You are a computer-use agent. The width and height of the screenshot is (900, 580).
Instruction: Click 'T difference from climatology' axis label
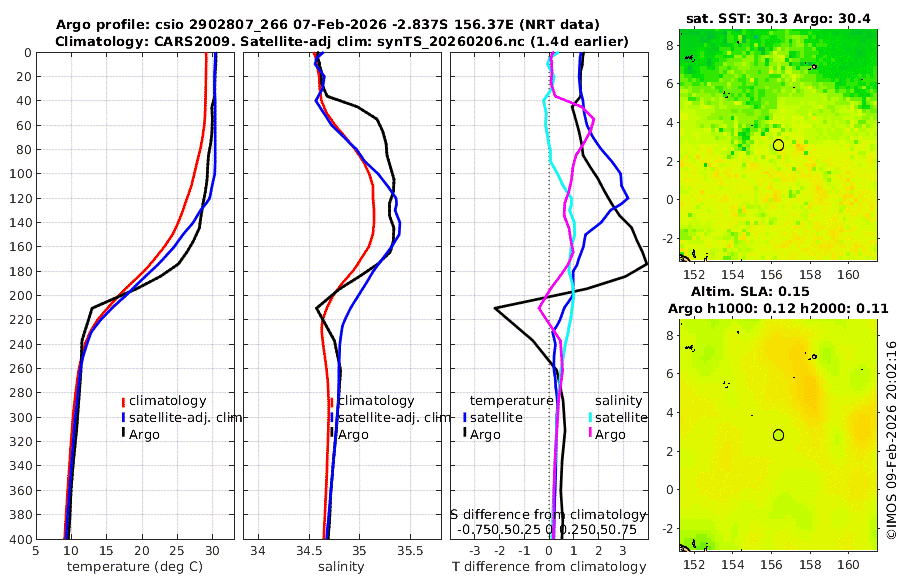point(549,567)
